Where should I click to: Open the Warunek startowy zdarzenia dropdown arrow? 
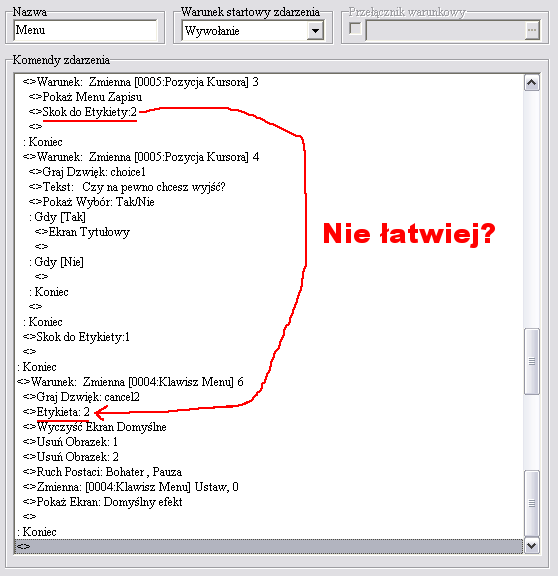315,30
